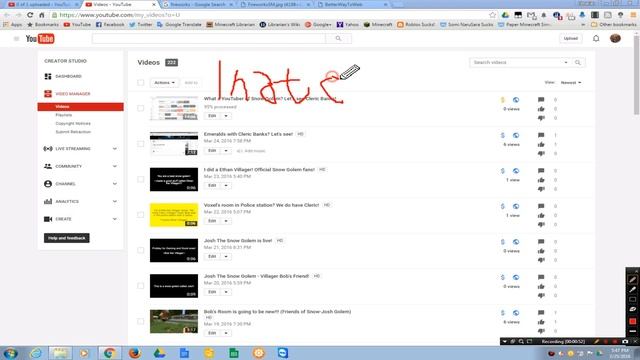640x360 pixels.
Task: Click the thumbs-down icon for Josh The Snow Golem is live
Action: [x=541, y=260]
